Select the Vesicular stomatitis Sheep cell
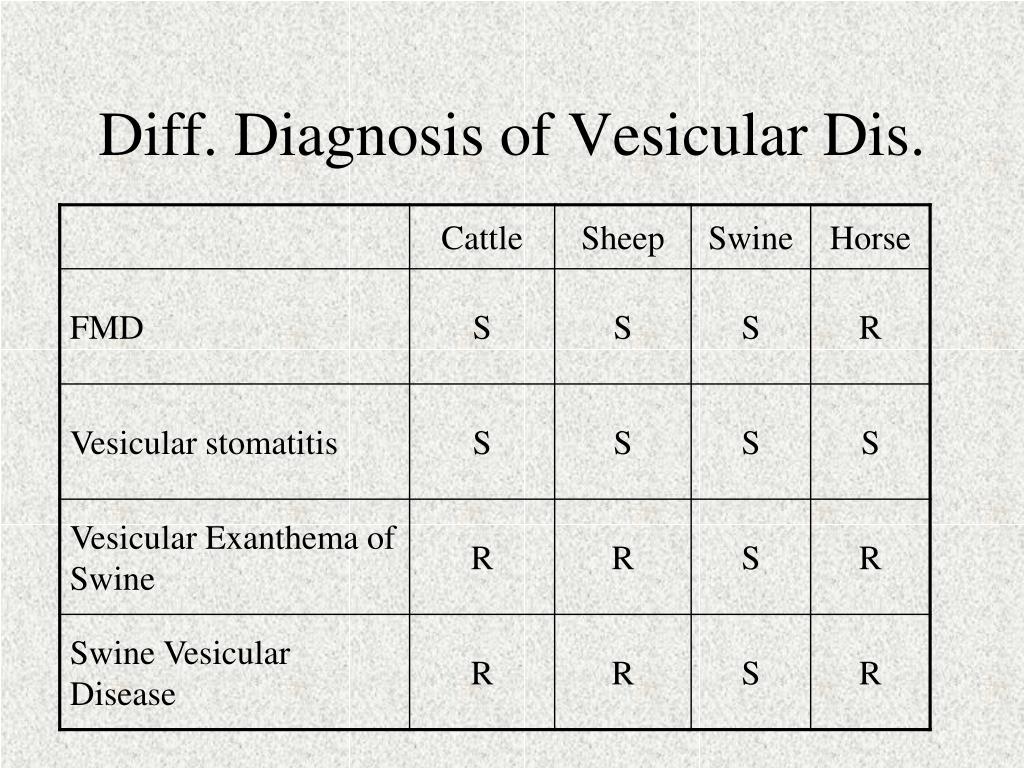Image resolution: width=1024 pixels, height=768 pixels. (x=622, y=443)
